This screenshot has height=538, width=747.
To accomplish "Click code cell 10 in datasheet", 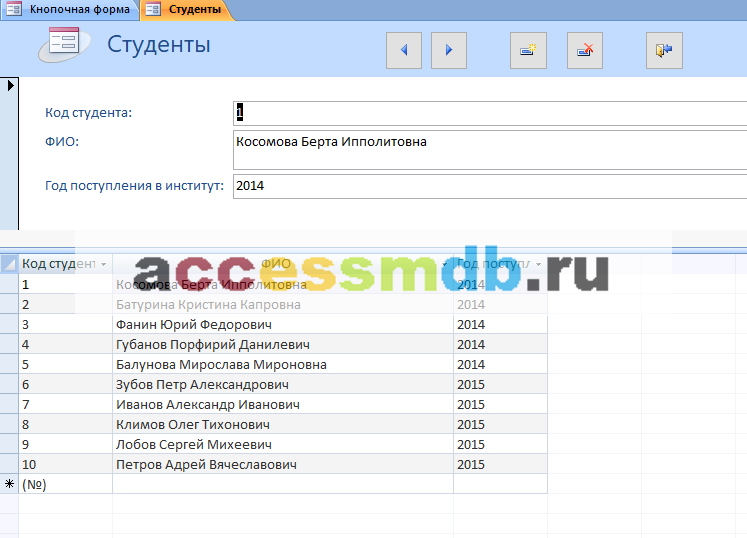I will (65, 465).
